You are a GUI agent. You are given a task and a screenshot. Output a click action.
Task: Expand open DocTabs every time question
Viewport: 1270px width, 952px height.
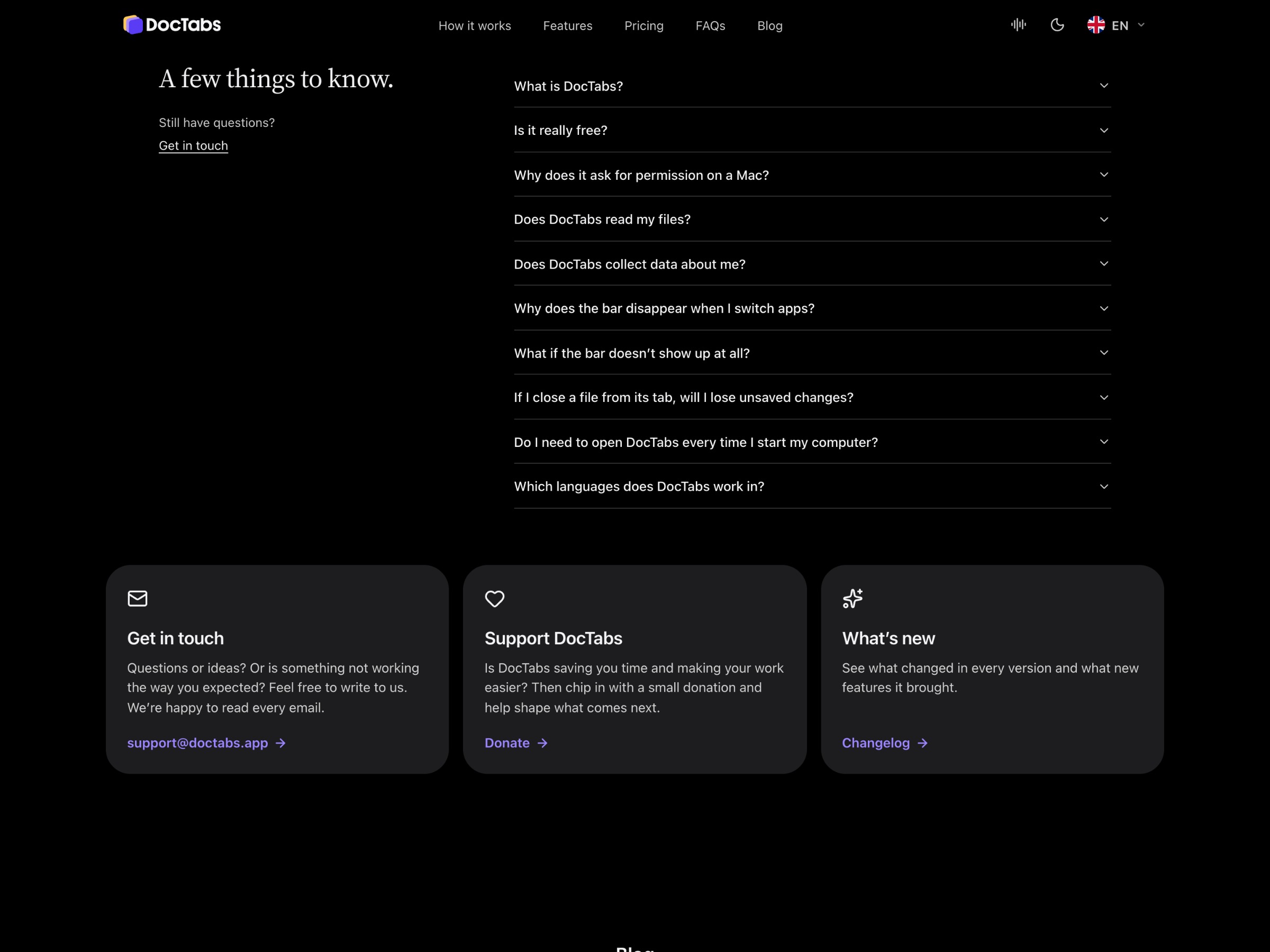812,442
